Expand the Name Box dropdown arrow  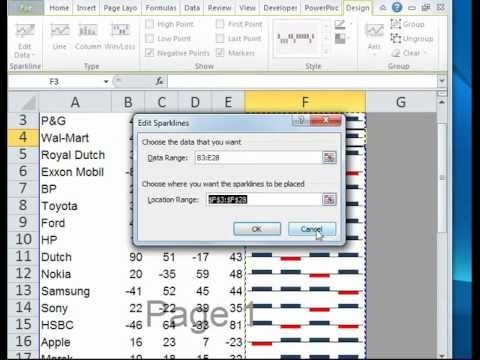[106, 81]
